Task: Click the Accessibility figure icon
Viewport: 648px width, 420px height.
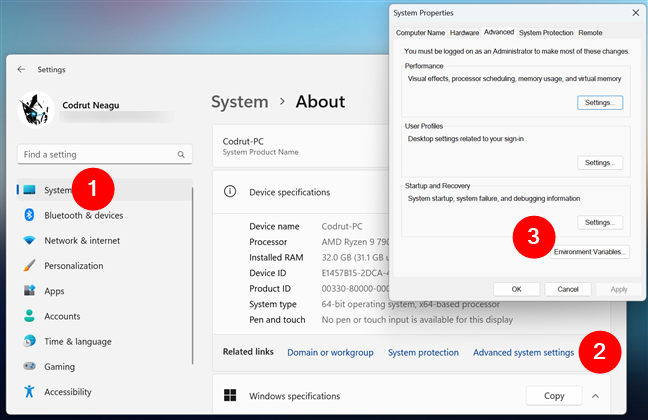Action: click(x=29, y=391)
